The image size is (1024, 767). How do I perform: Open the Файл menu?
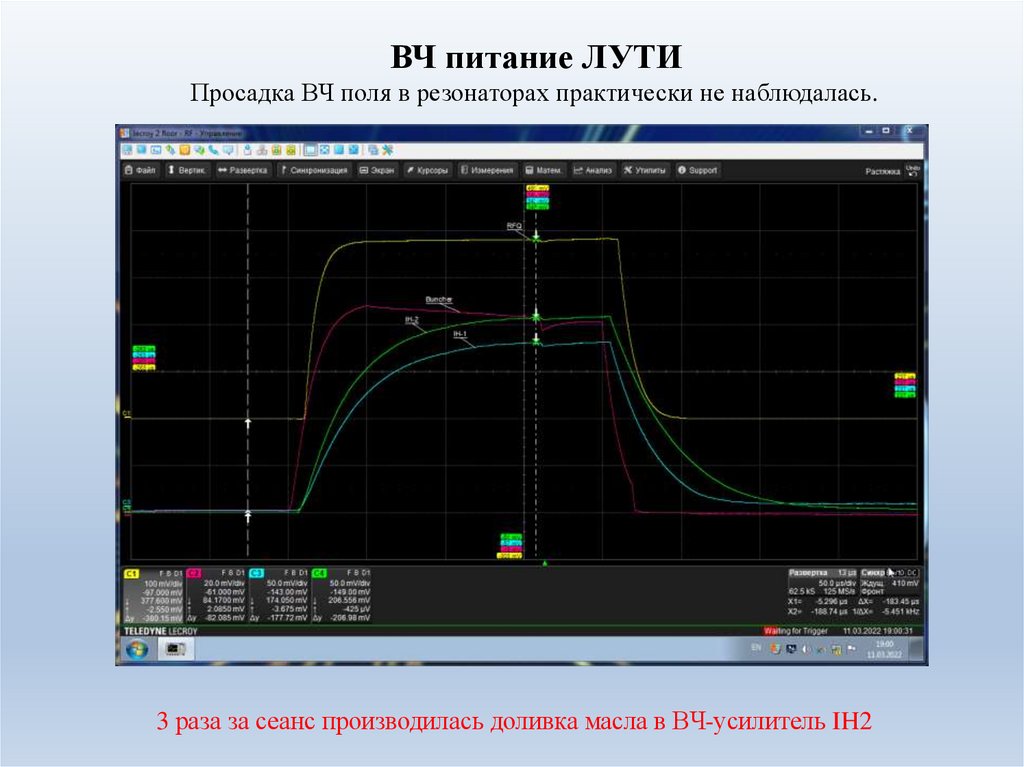click(x=140, y=171)
